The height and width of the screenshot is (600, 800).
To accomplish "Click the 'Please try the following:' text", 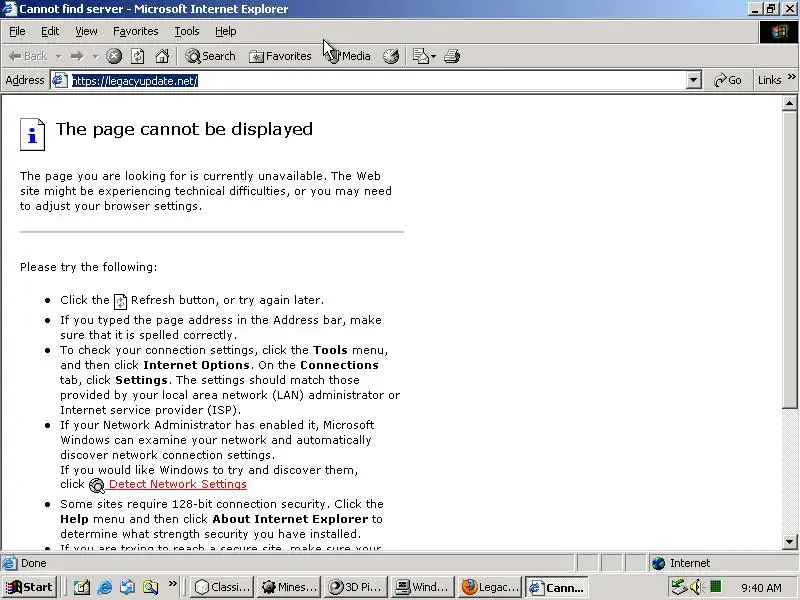I will tap(89, 267).
